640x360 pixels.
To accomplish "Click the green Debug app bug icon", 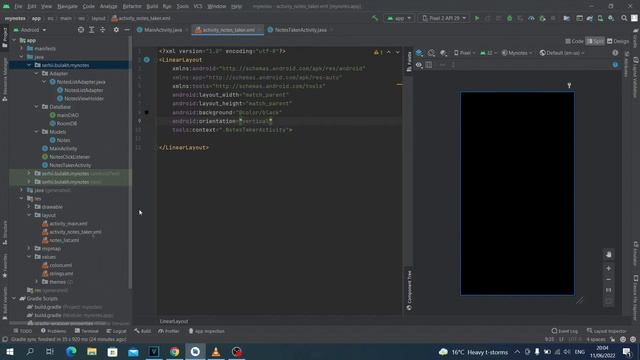I will tap(509, 18).
